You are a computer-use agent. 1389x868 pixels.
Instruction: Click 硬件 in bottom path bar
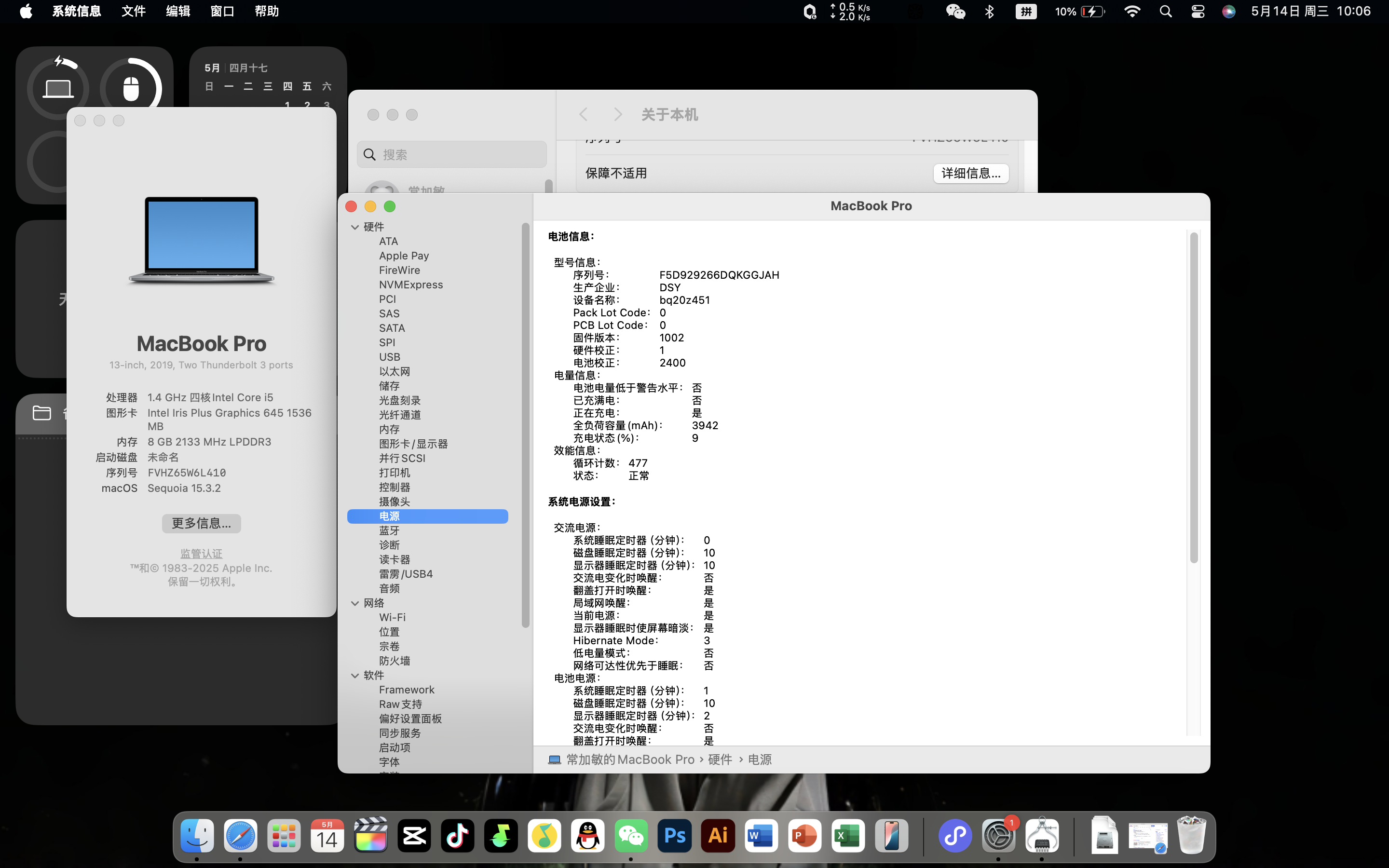(x=720, y=759)
